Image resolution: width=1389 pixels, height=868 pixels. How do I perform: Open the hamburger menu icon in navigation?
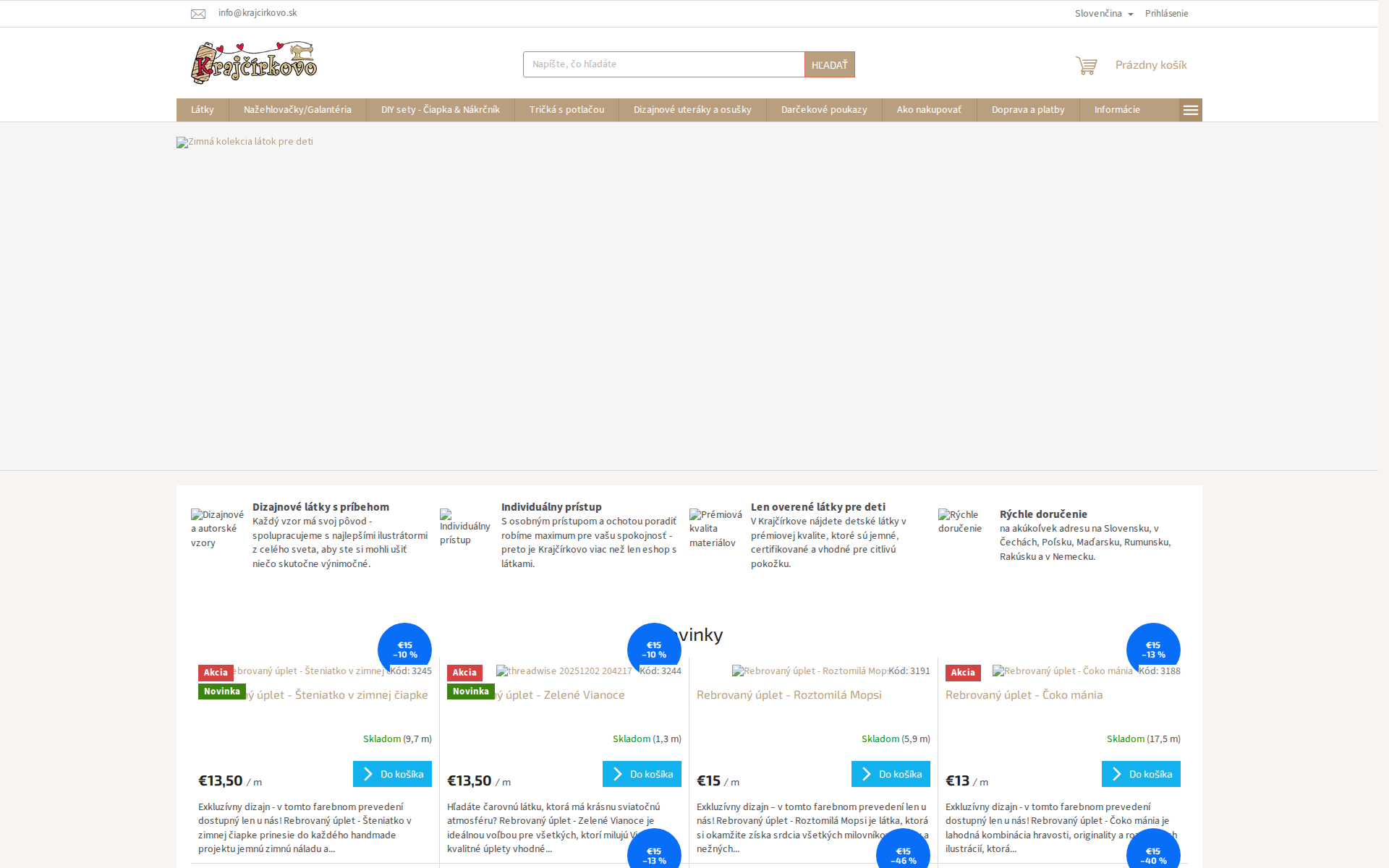tap(1190, 110)
